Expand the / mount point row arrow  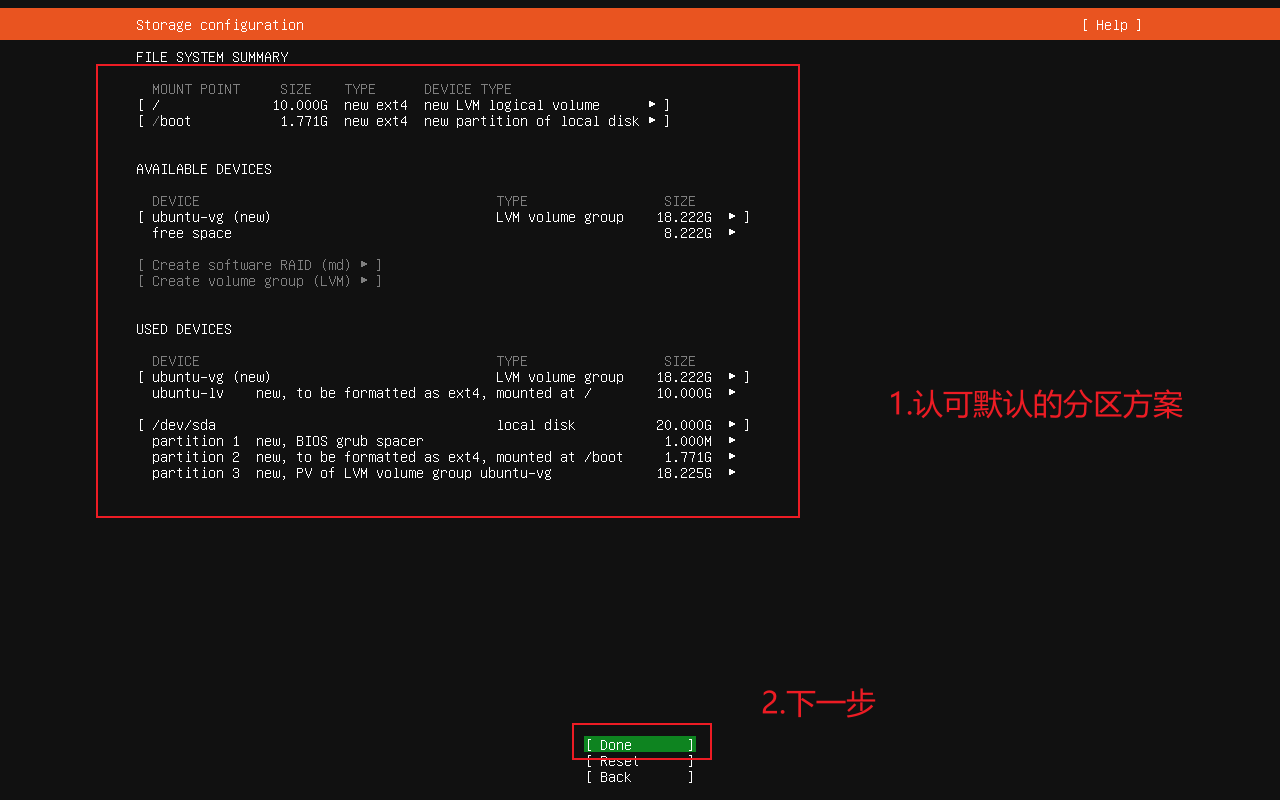[652, 105]
